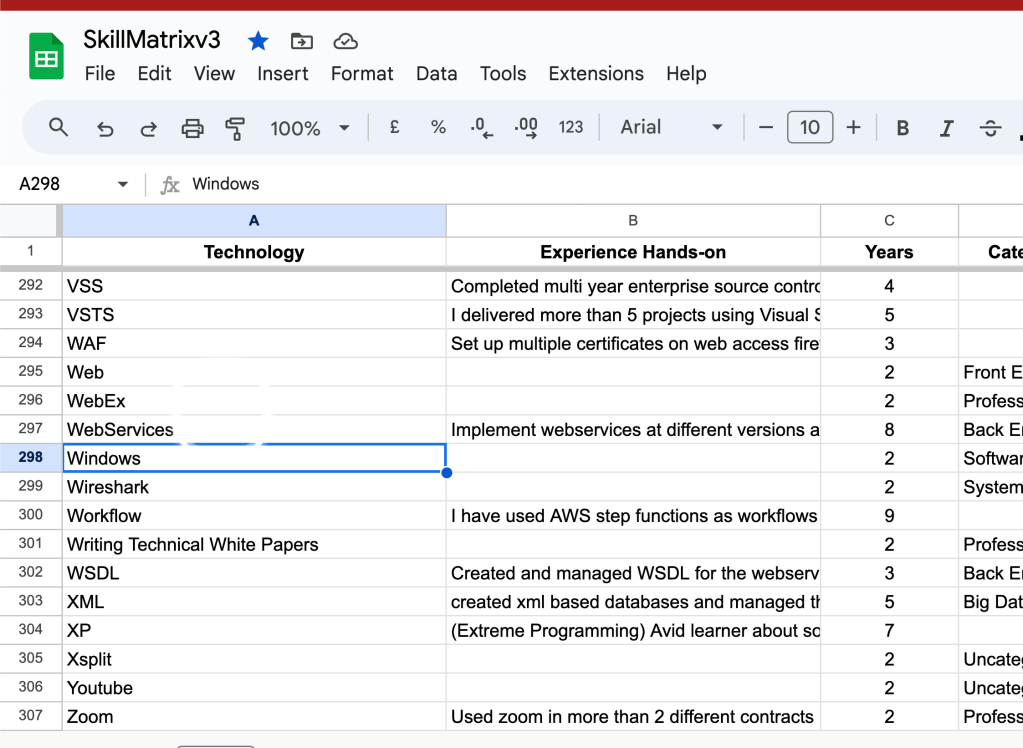
Task: Open the Data menu
Action: [x=436, y=74]
